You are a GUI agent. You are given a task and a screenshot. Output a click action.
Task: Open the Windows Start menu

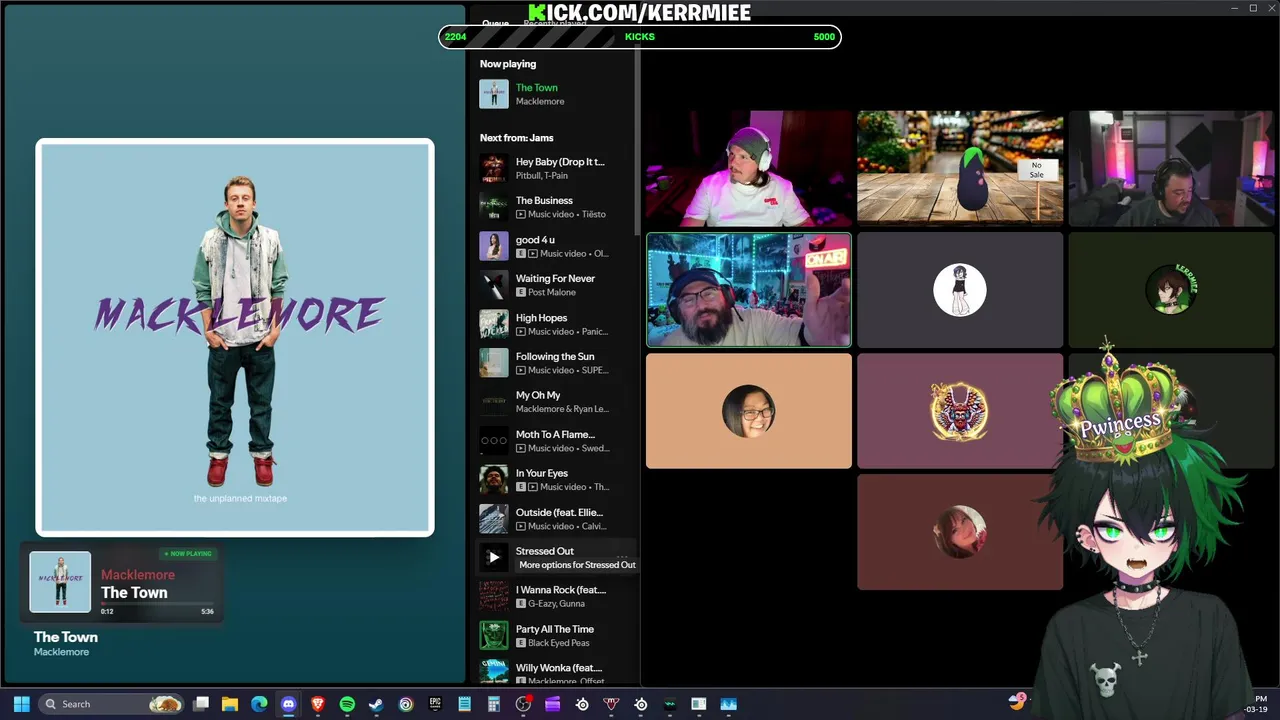pyautogui.click(x=21, y=704)
